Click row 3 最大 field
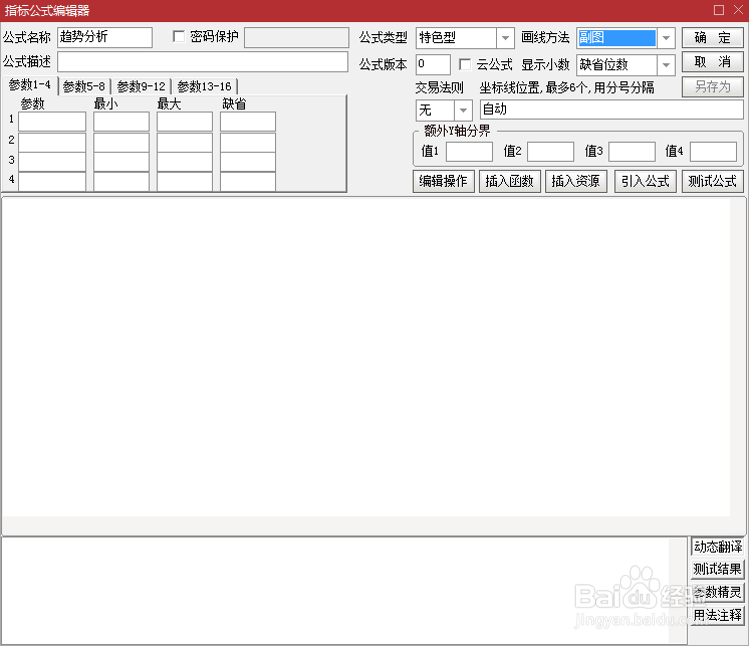 184,162
